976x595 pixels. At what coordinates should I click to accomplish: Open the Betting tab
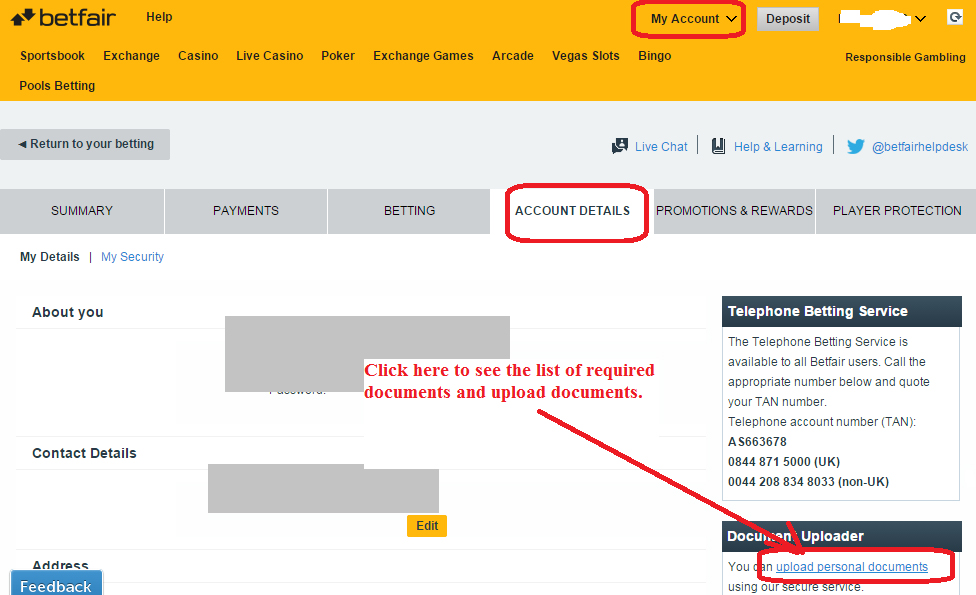click(409, 211)
